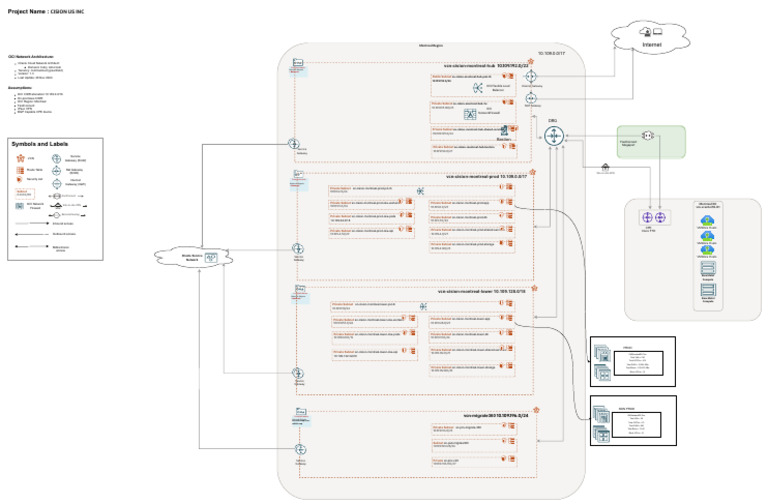Click the Service Gateway icon of hub VCN
The width and height of the screenshot is (768, 504).
click(x=293, y=144)
